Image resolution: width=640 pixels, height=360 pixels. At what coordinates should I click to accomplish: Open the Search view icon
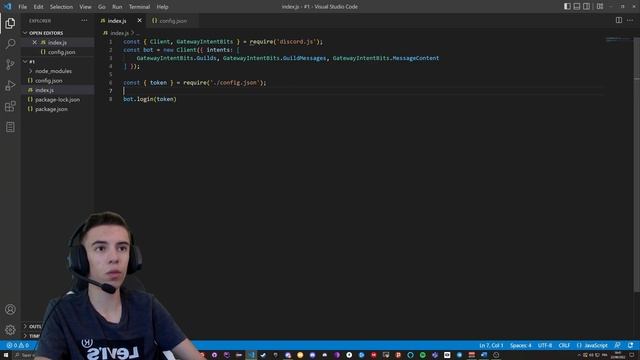[10, 44]
